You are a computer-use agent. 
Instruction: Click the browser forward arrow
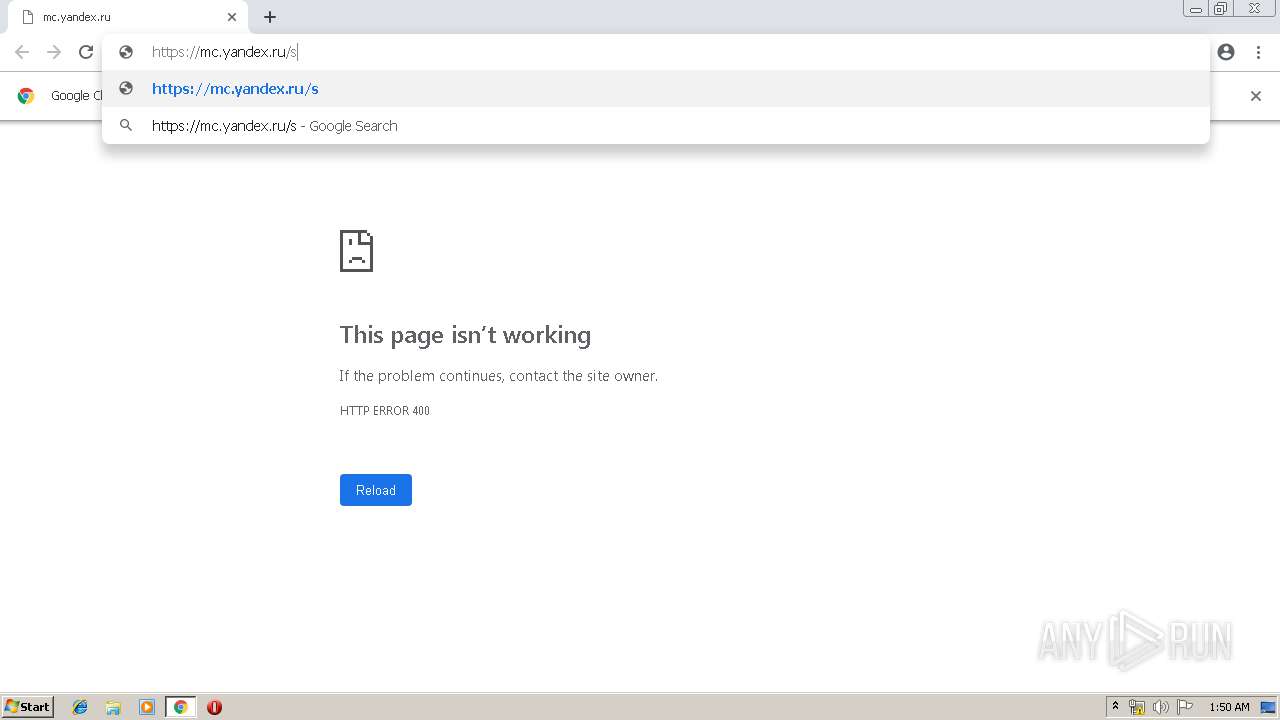(x=54, y=52)
